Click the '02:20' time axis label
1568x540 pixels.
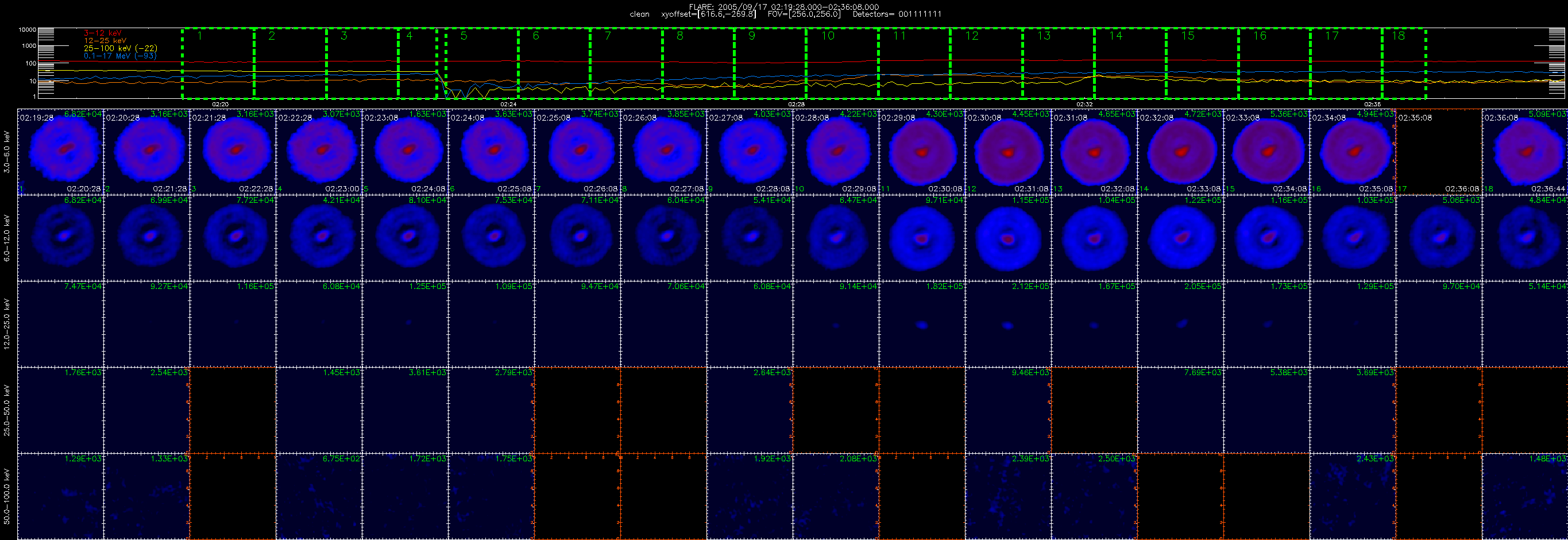pos(221,105)
